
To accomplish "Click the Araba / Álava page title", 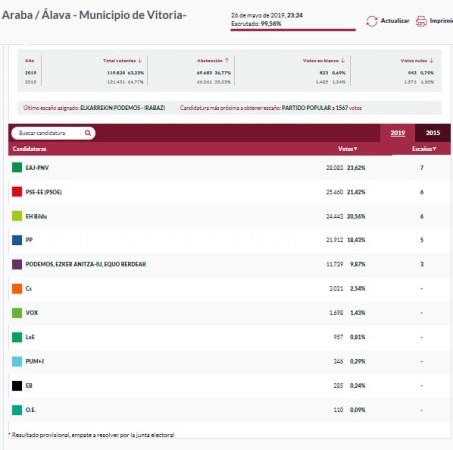I will (x=94, y=15).
